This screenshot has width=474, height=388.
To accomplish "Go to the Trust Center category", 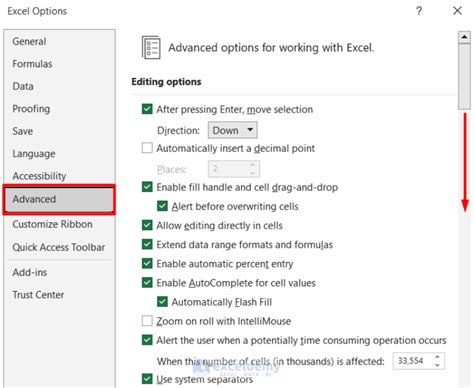I will point(38,295).
